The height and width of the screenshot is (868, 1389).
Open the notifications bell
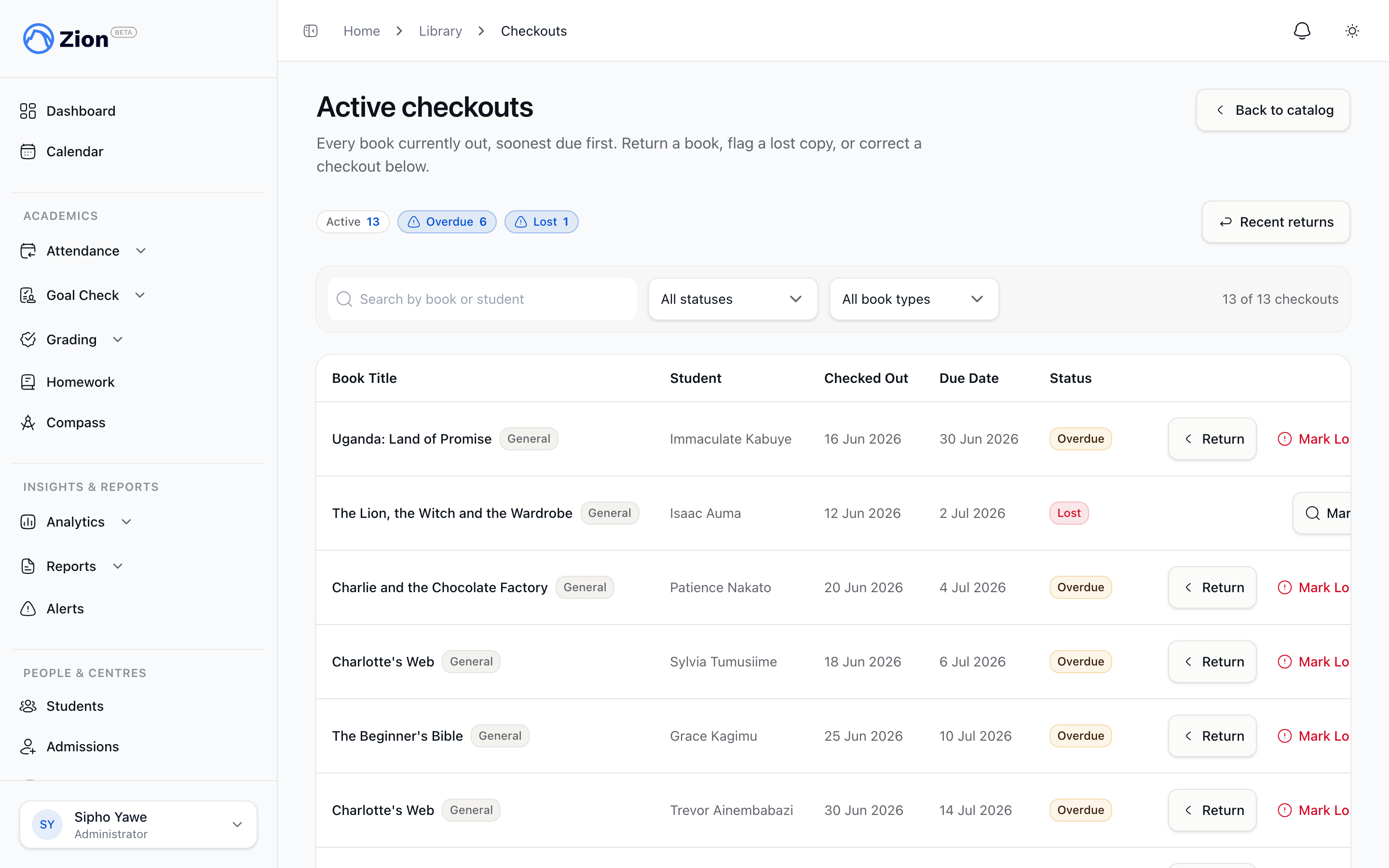coord(1302,31)
